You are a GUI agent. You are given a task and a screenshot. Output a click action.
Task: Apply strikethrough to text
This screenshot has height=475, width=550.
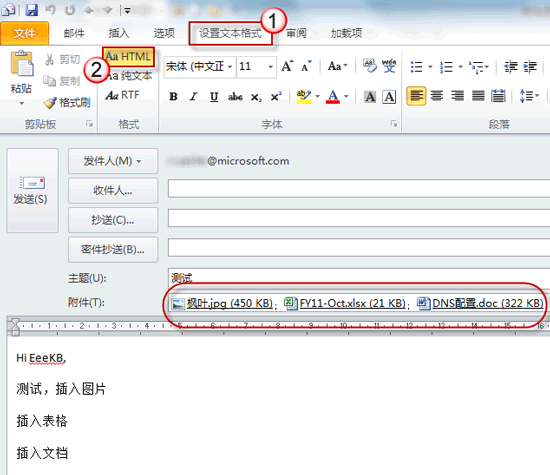pyautogui.click(x=235, y=96)
